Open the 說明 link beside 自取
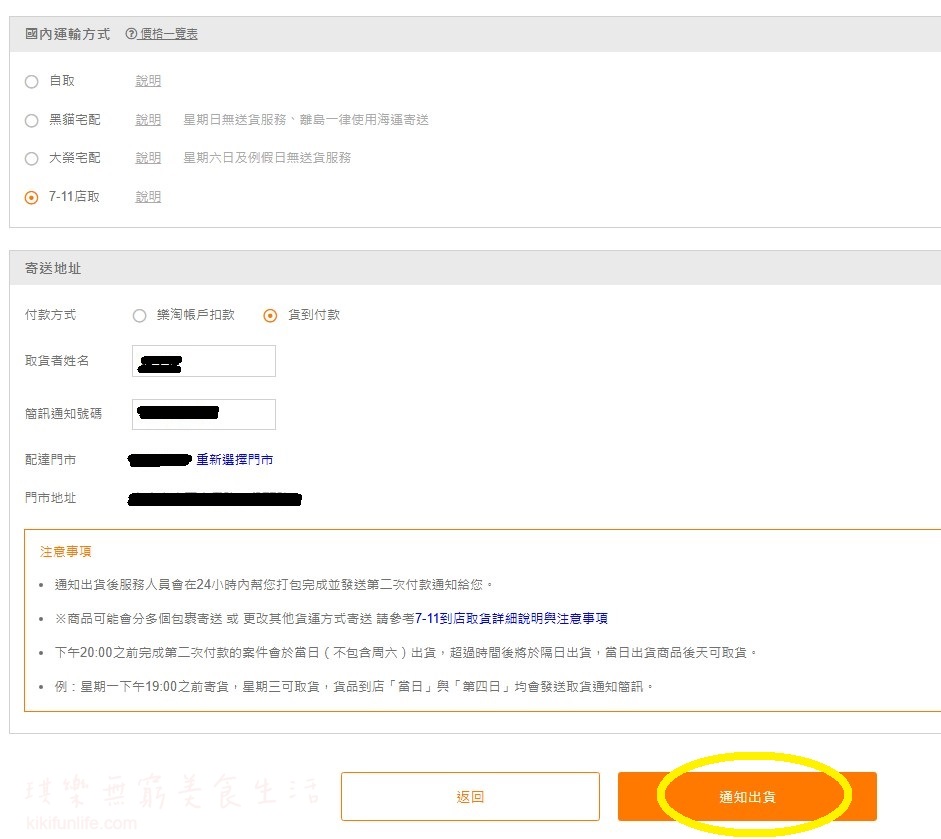Viewport: 941px width, 839px height. (x=147, y=81)
